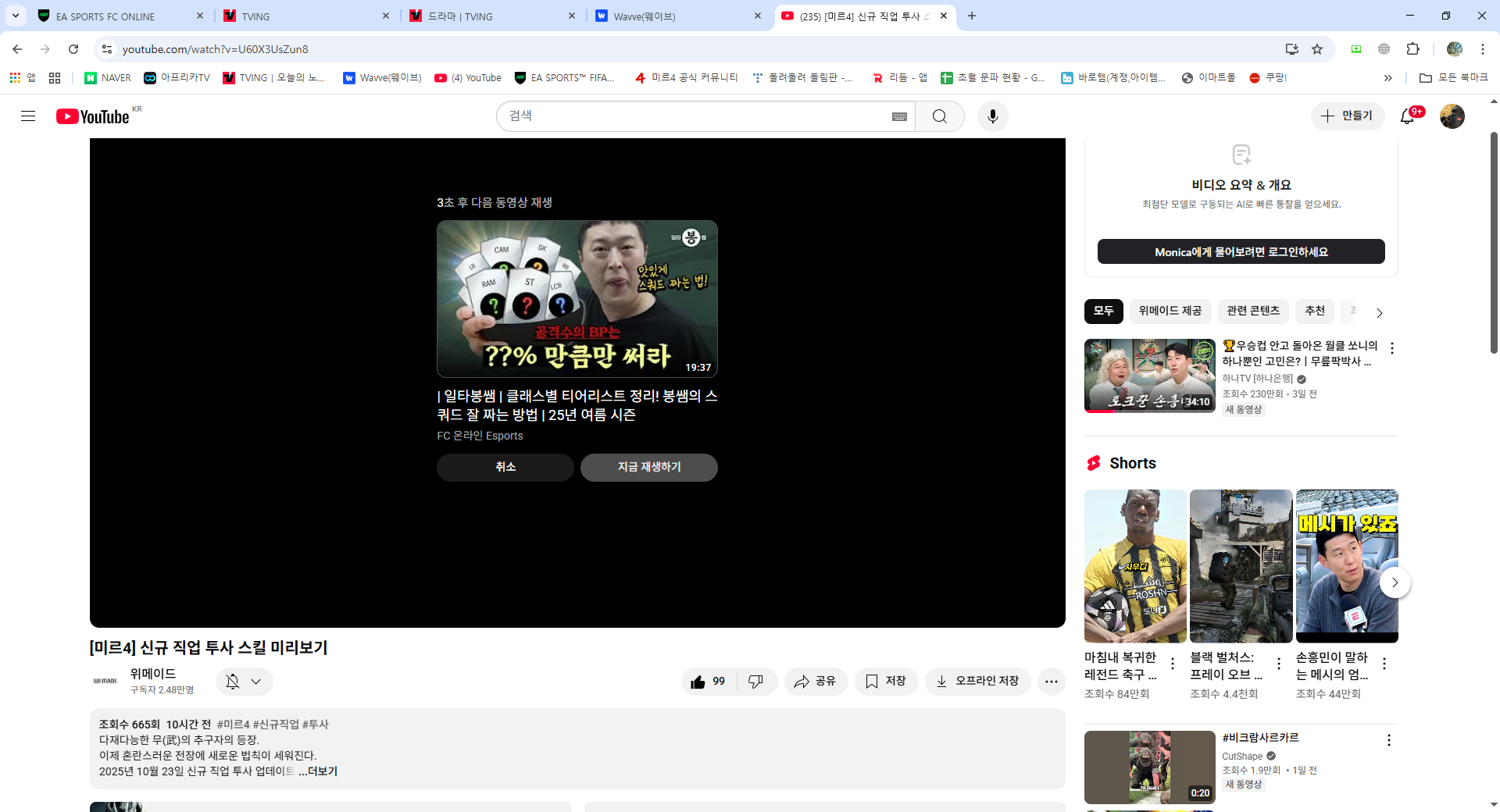Select the 관련 콘텐츠 filter chip
This screenshot has height=812, width=1500.
pyautogui.click(x=1252, y=311)
